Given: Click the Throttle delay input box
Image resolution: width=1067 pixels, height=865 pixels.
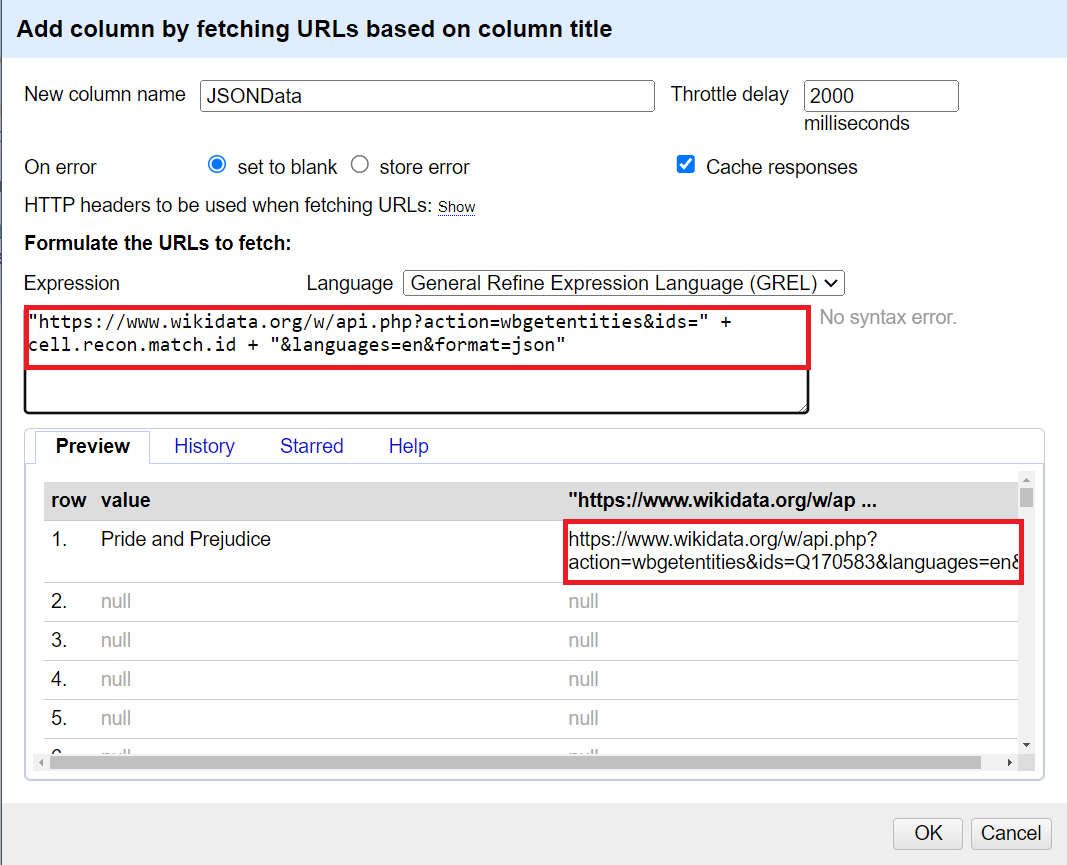Looking at the screenshot, I should pyautogui.click(x=880, y=96).
